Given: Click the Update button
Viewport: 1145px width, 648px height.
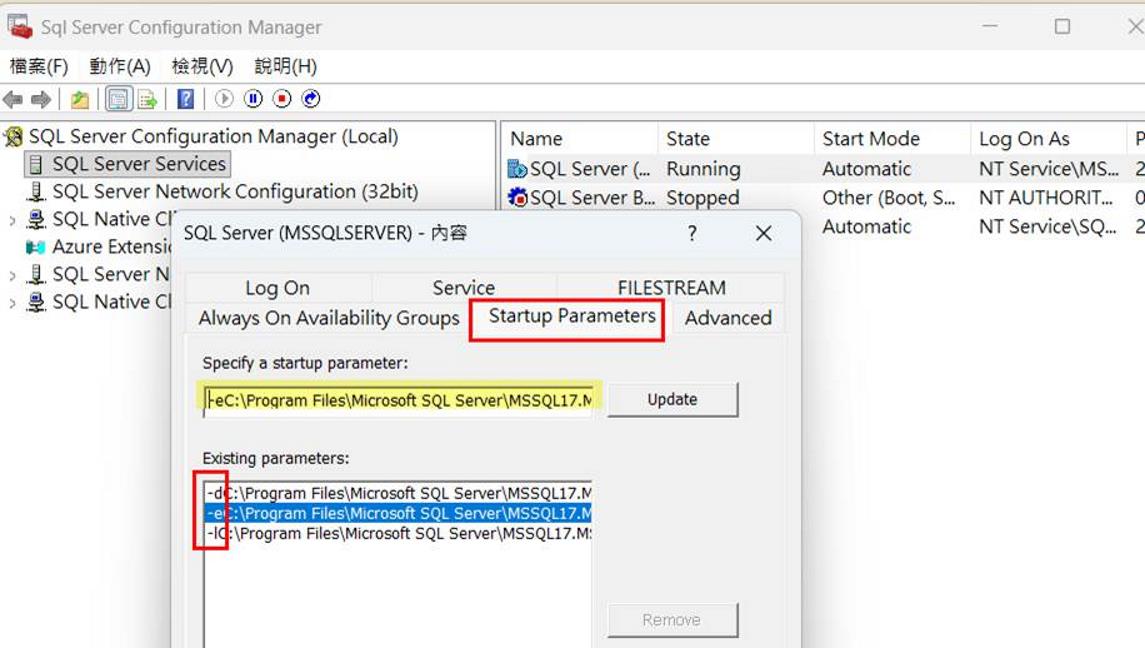Looking at the screenshot, I should point(673,400).
